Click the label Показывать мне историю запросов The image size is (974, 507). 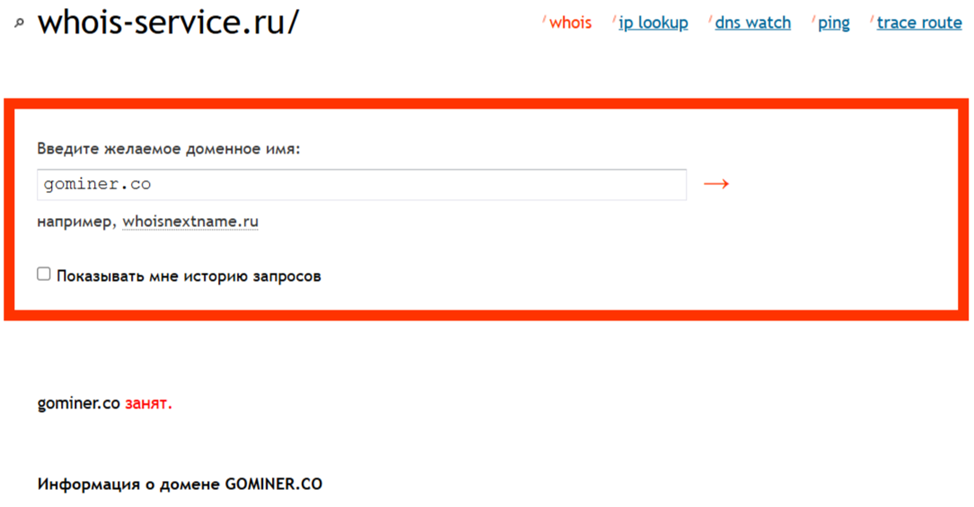click(x=189, y=276)
